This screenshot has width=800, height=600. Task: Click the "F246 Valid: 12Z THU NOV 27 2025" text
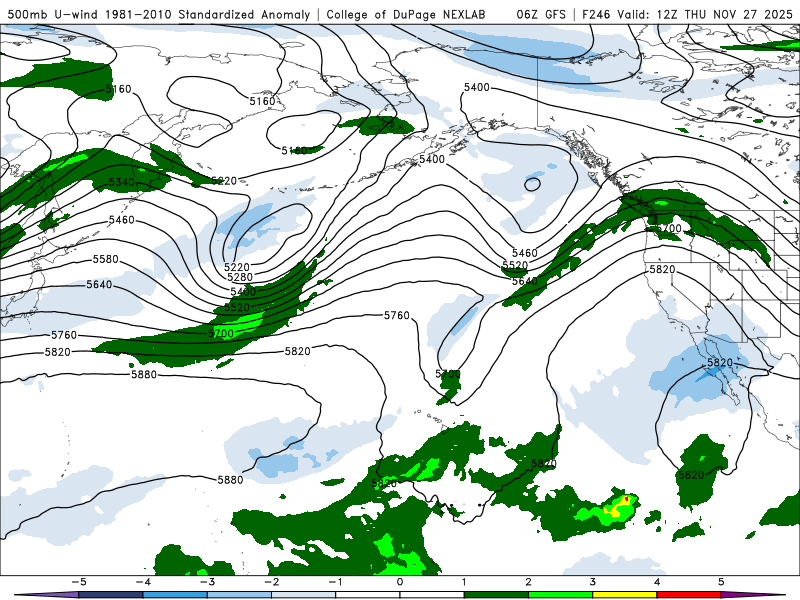[x=687, y=15]
